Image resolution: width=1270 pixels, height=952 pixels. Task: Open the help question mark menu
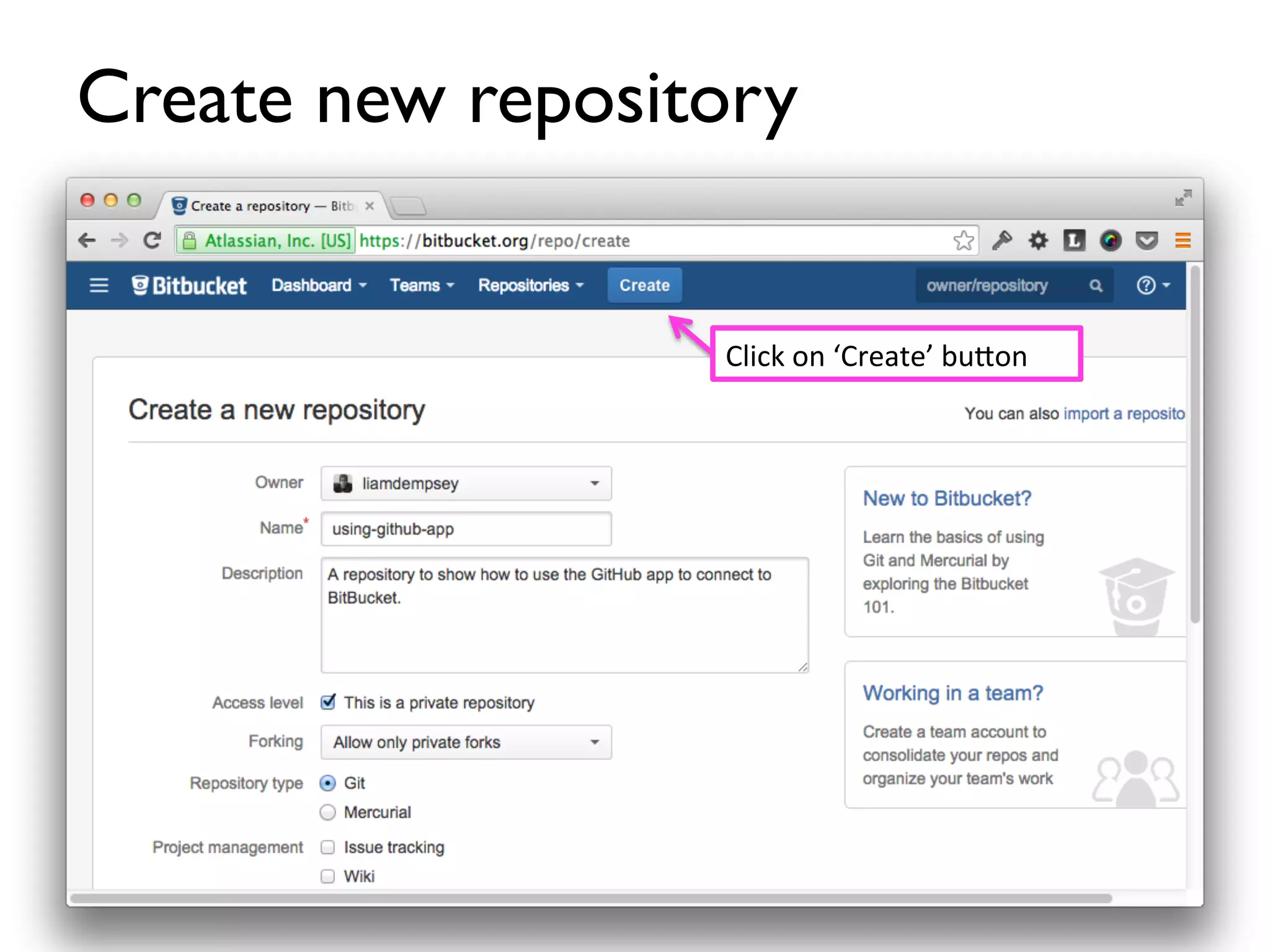coord(1153,285)
